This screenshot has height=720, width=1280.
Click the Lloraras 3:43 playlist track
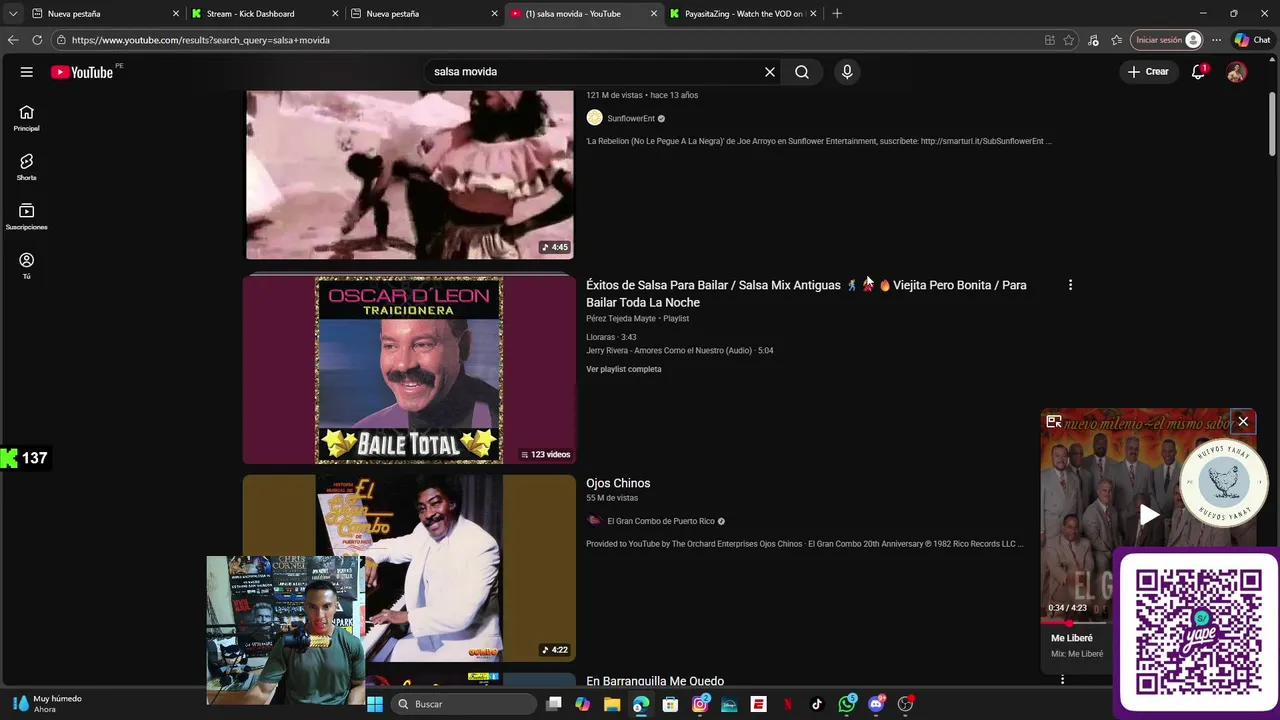pyautogui.click(x=611, y=337)
